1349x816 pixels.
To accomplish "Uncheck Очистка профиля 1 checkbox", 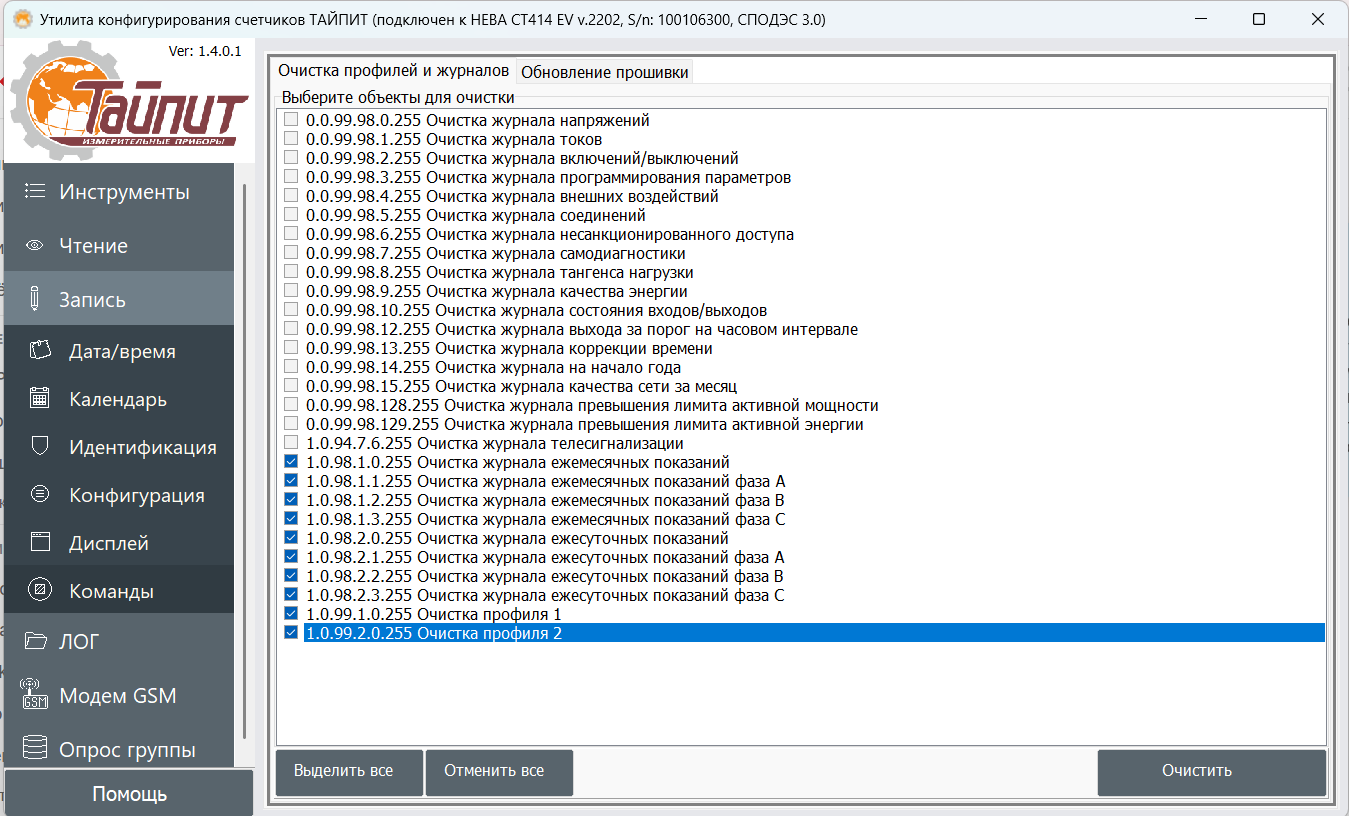I will [291, 614].
